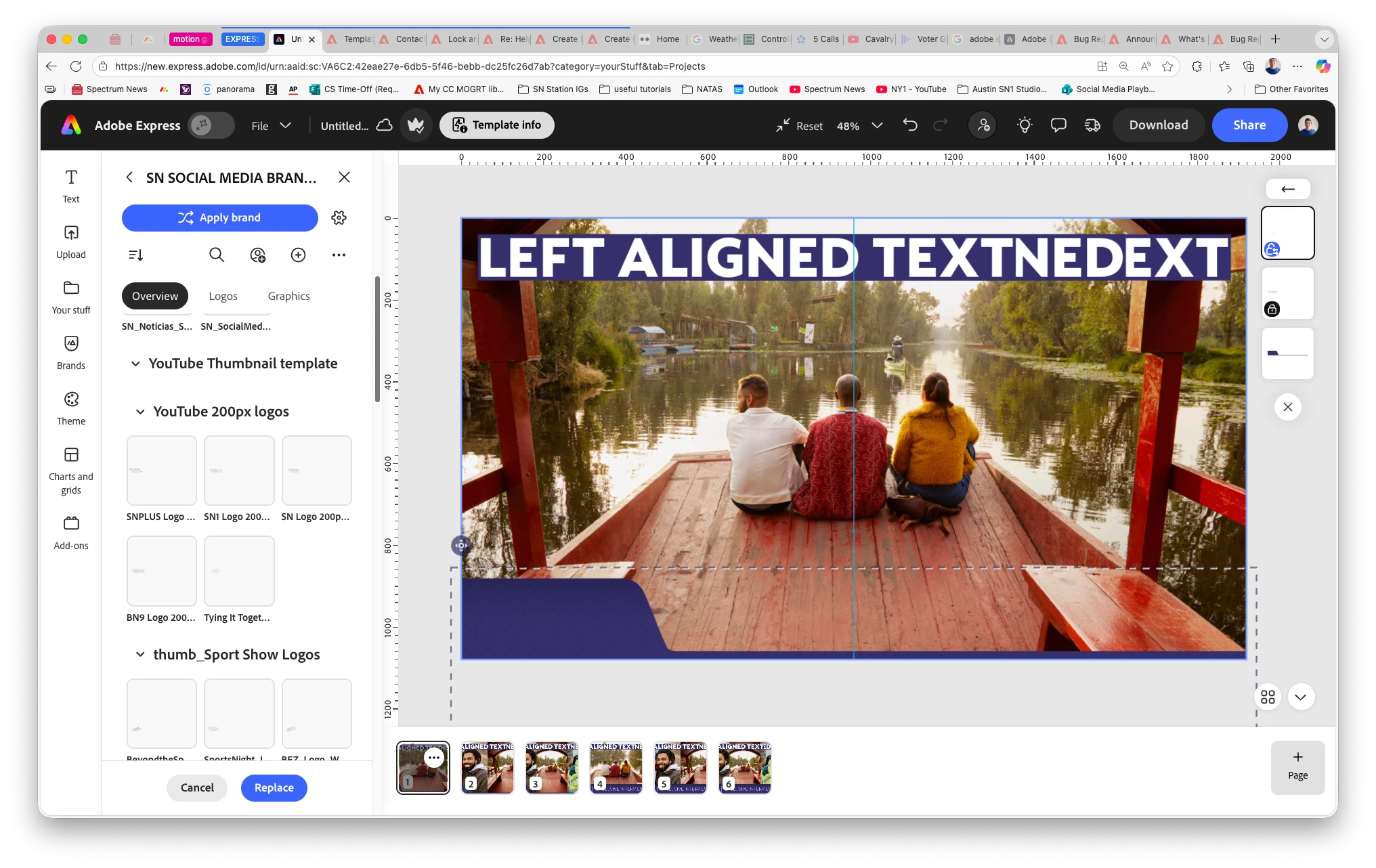Open the Upload panel
The height and width of the screenshot is (868, 1376).
[x=71, y=241]
